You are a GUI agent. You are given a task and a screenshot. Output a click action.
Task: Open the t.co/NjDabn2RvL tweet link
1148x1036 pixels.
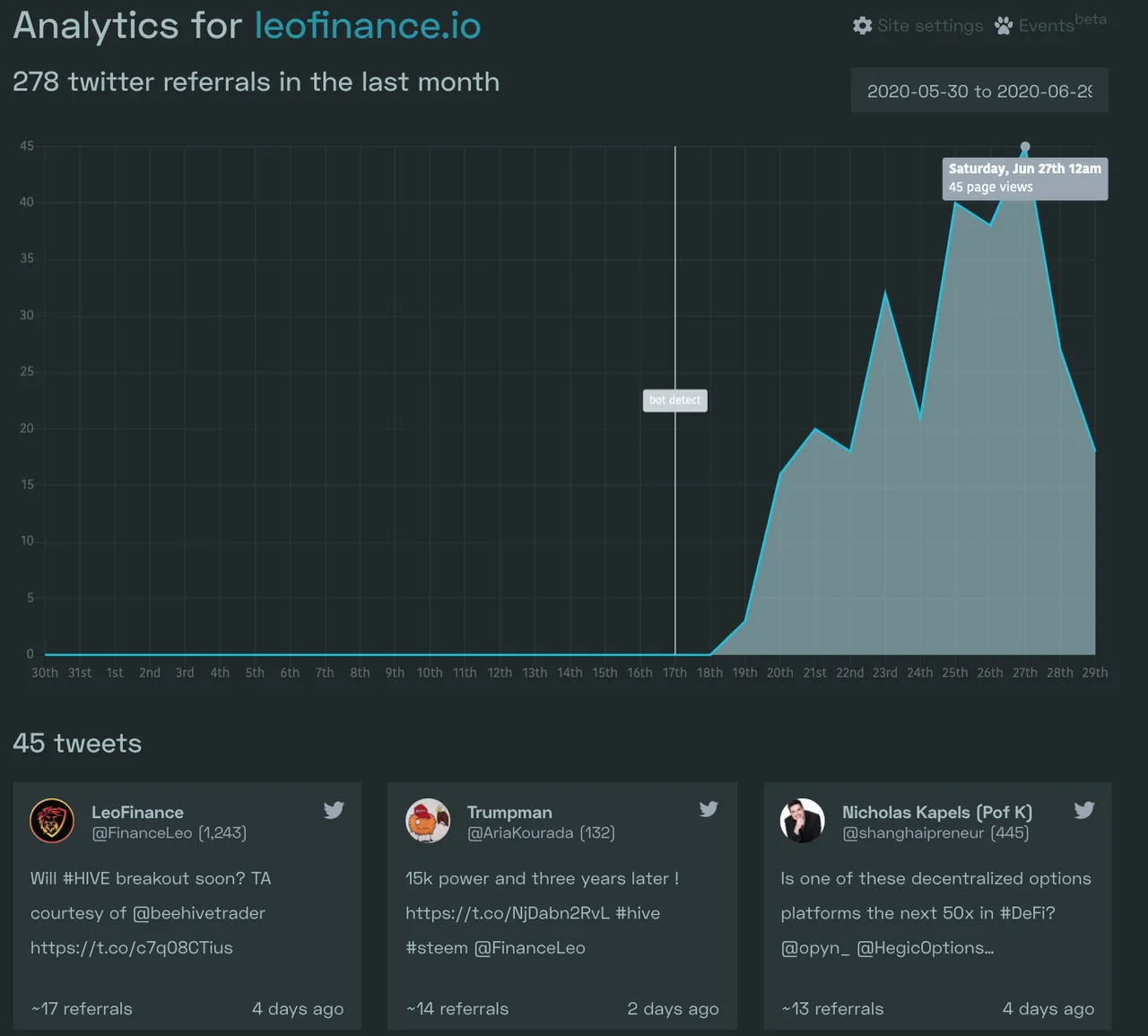click(x=508, y=913)
